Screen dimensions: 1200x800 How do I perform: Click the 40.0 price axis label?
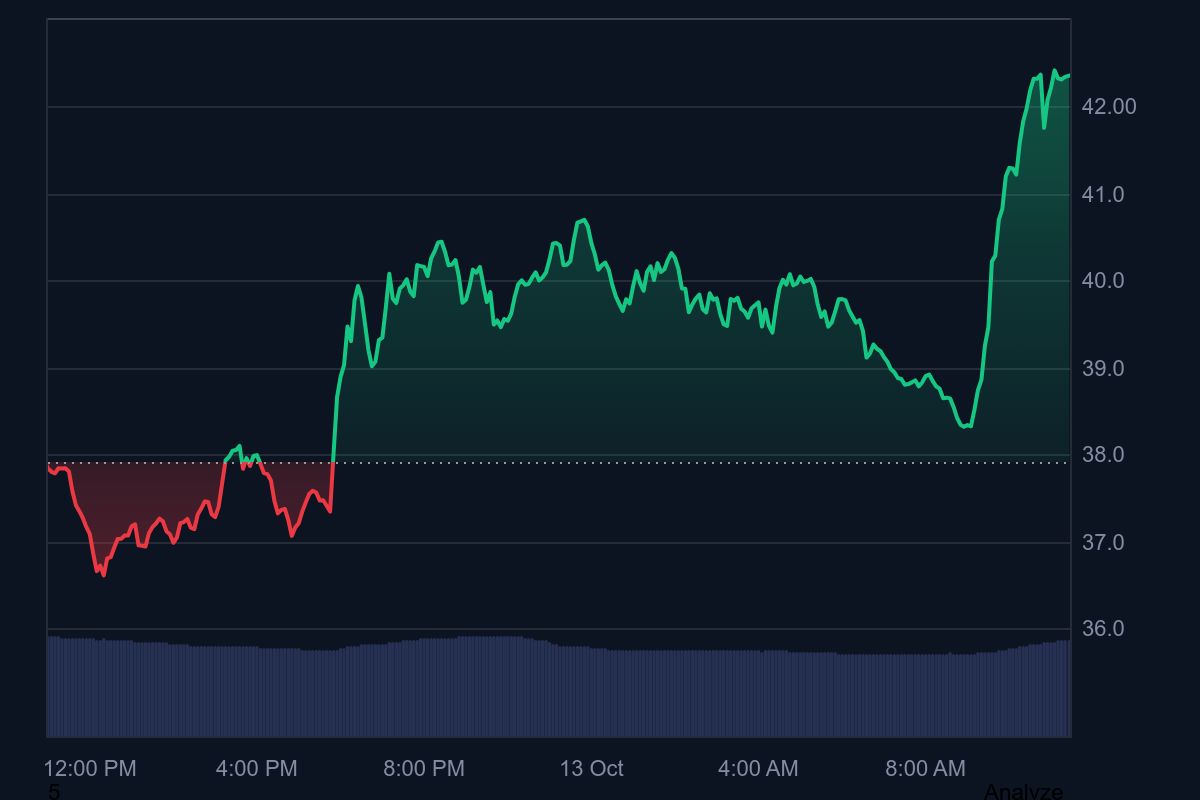pos(1103,281)
